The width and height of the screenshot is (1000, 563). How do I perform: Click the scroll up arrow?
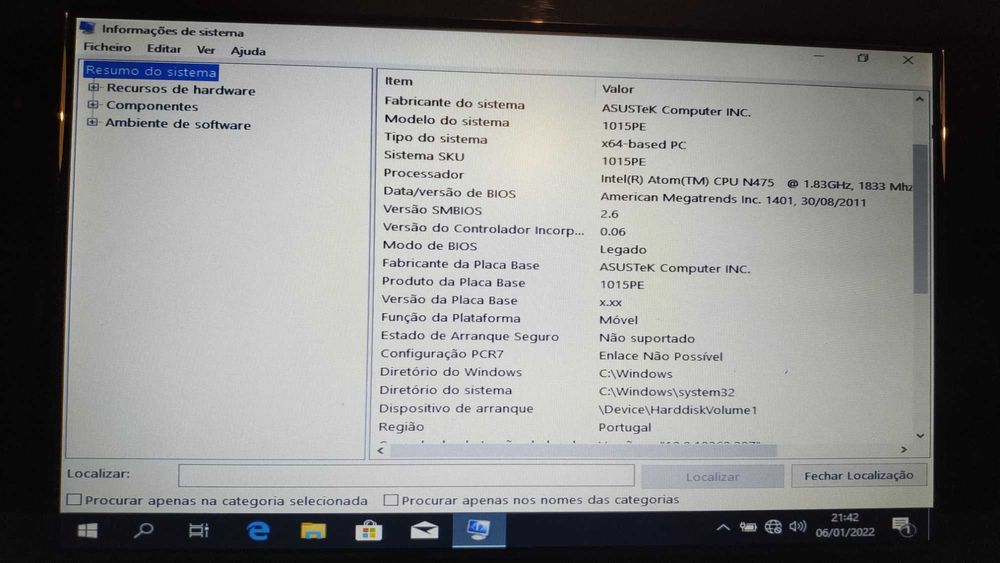point(919,99)
